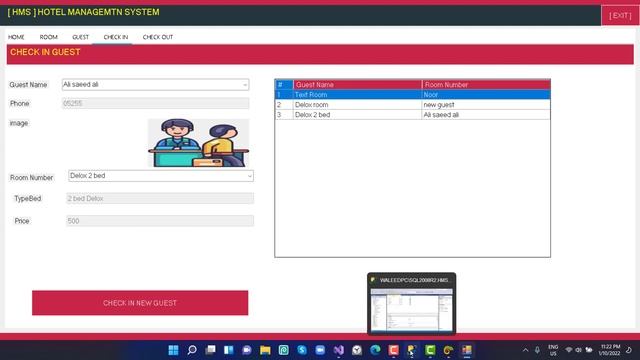This screenshot has width=640, height=360.
Task: Open Zoom from the taskbar
Action: pyautogui.click(x=320, y=350)
